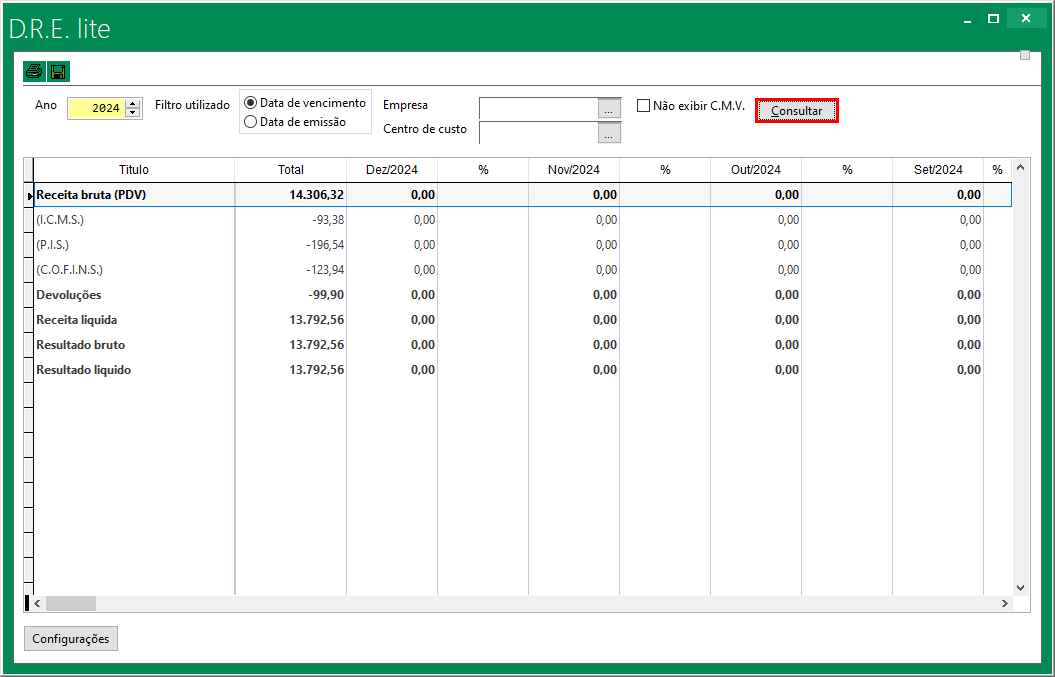
Task: Select the Data de emissão filter option
Action: (x=251, y=122)
